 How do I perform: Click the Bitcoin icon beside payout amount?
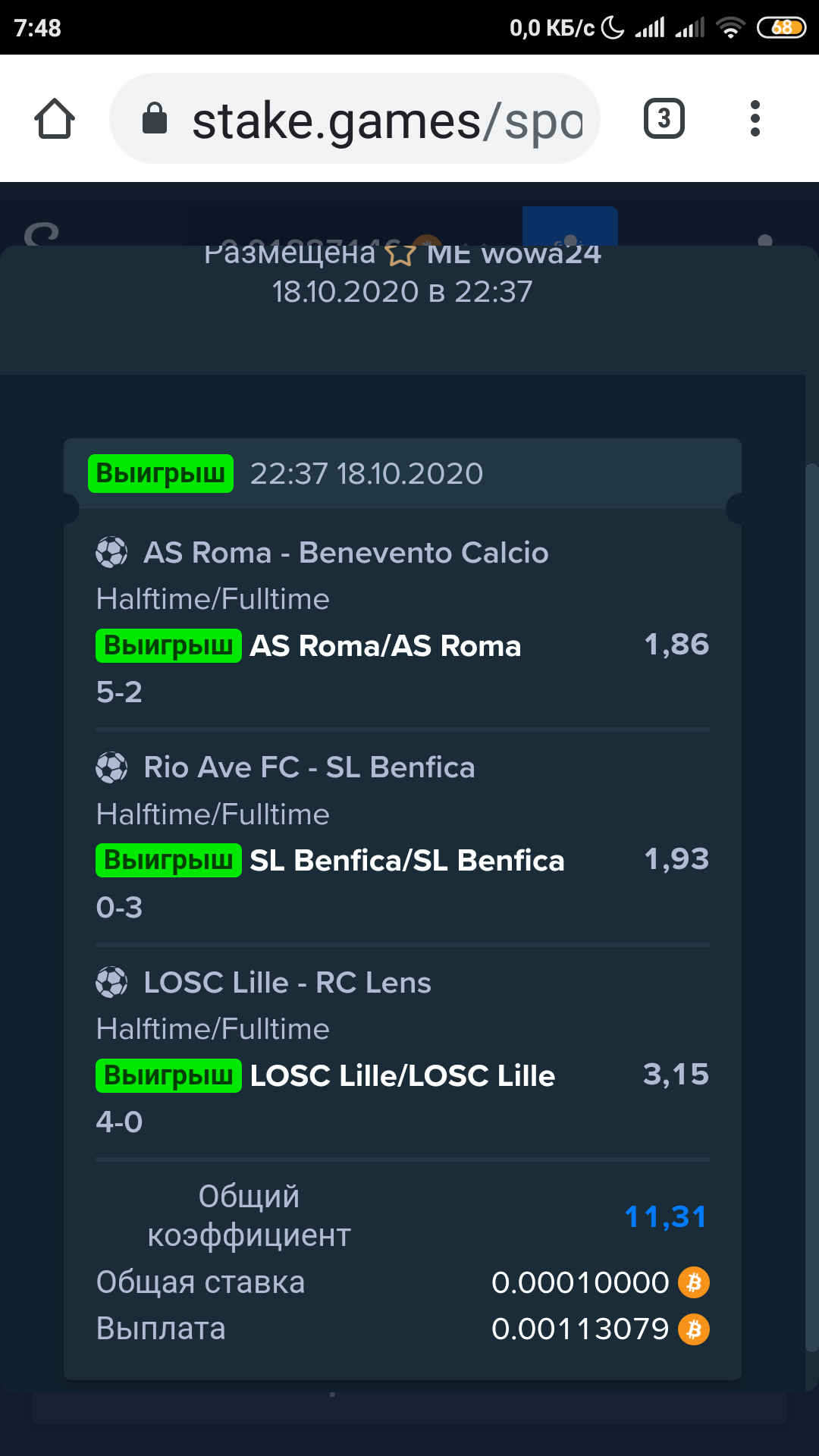694,1329
